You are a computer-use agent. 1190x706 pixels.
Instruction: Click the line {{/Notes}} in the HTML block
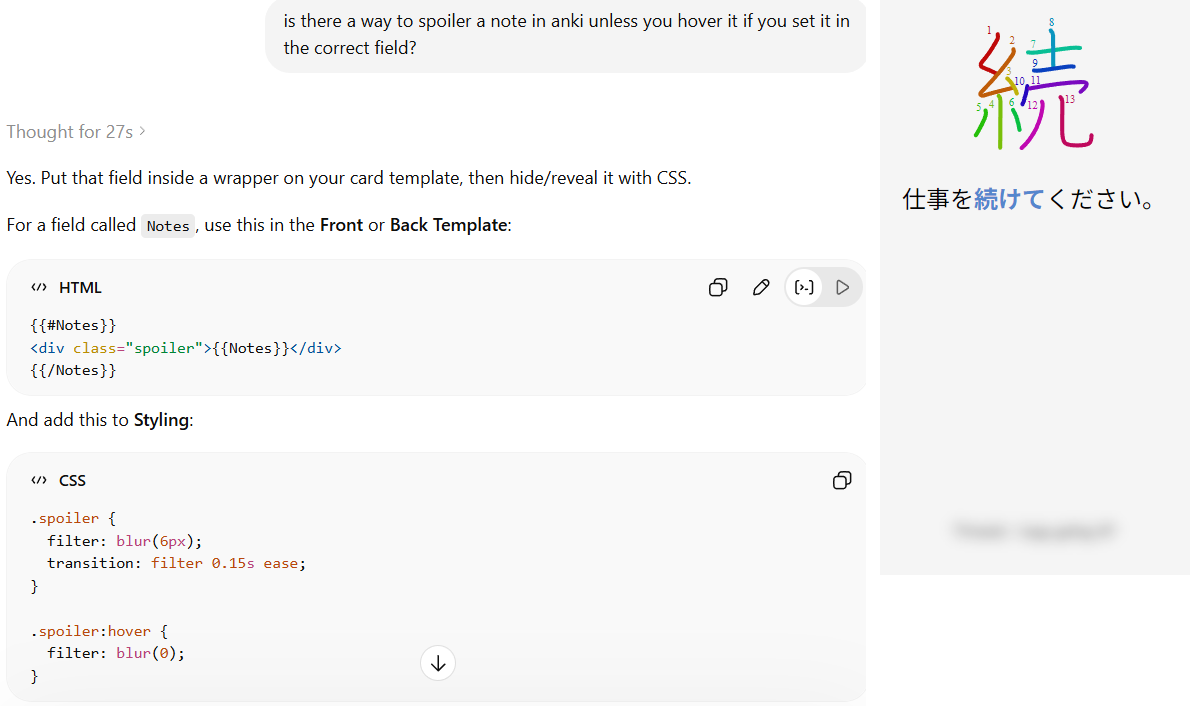[73, 370]
